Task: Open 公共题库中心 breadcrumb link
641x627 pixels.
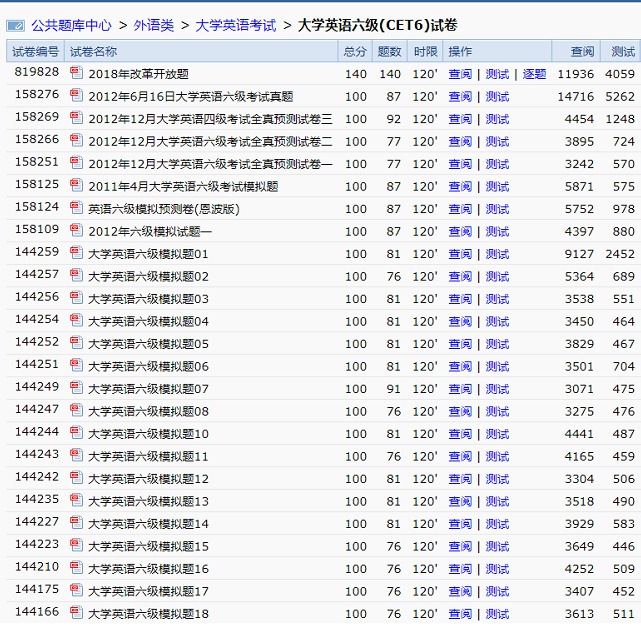Action: (x=71, y=25)
